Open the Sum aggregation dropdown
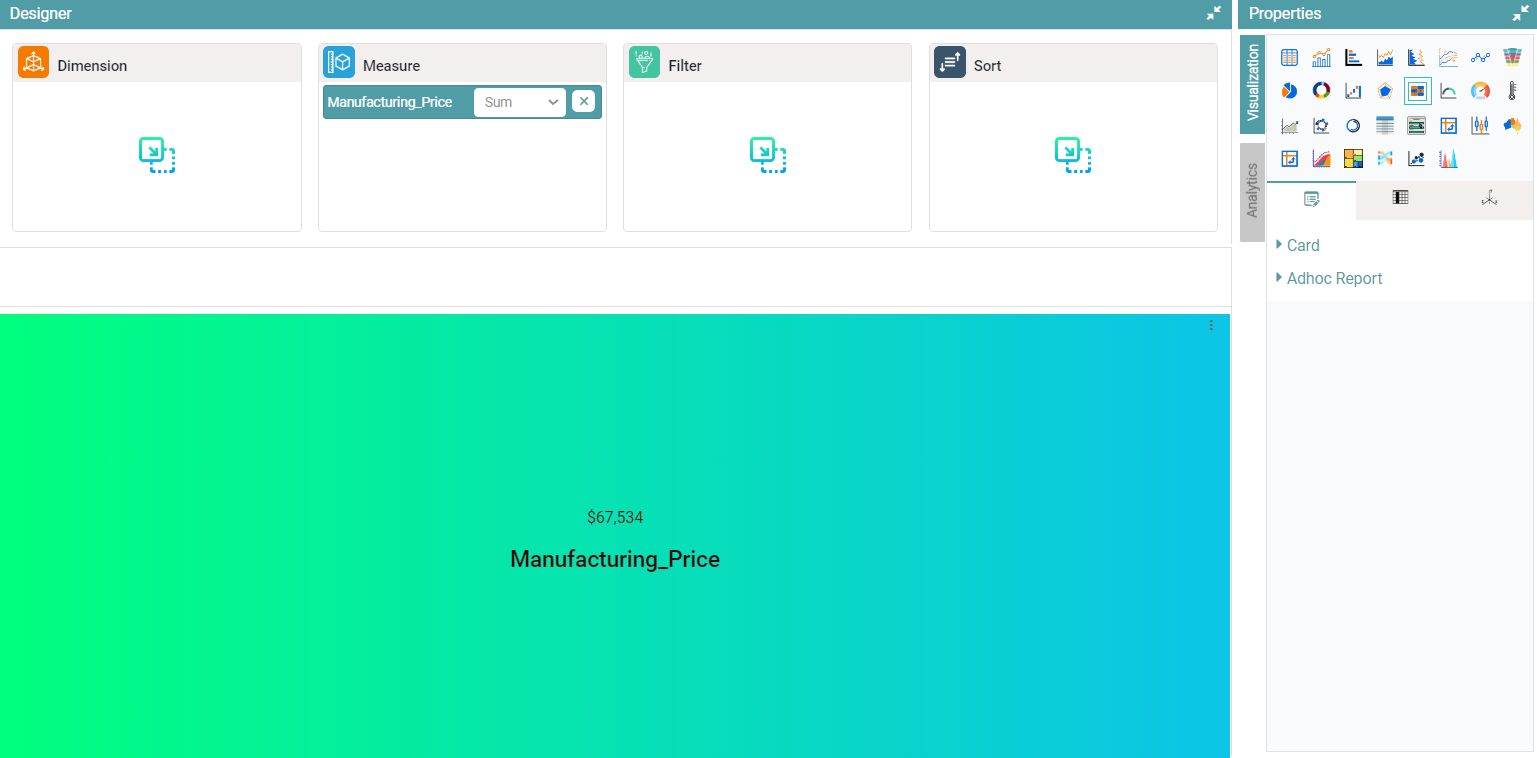Viewport: 1537px width, 758px height. [520, 102]
